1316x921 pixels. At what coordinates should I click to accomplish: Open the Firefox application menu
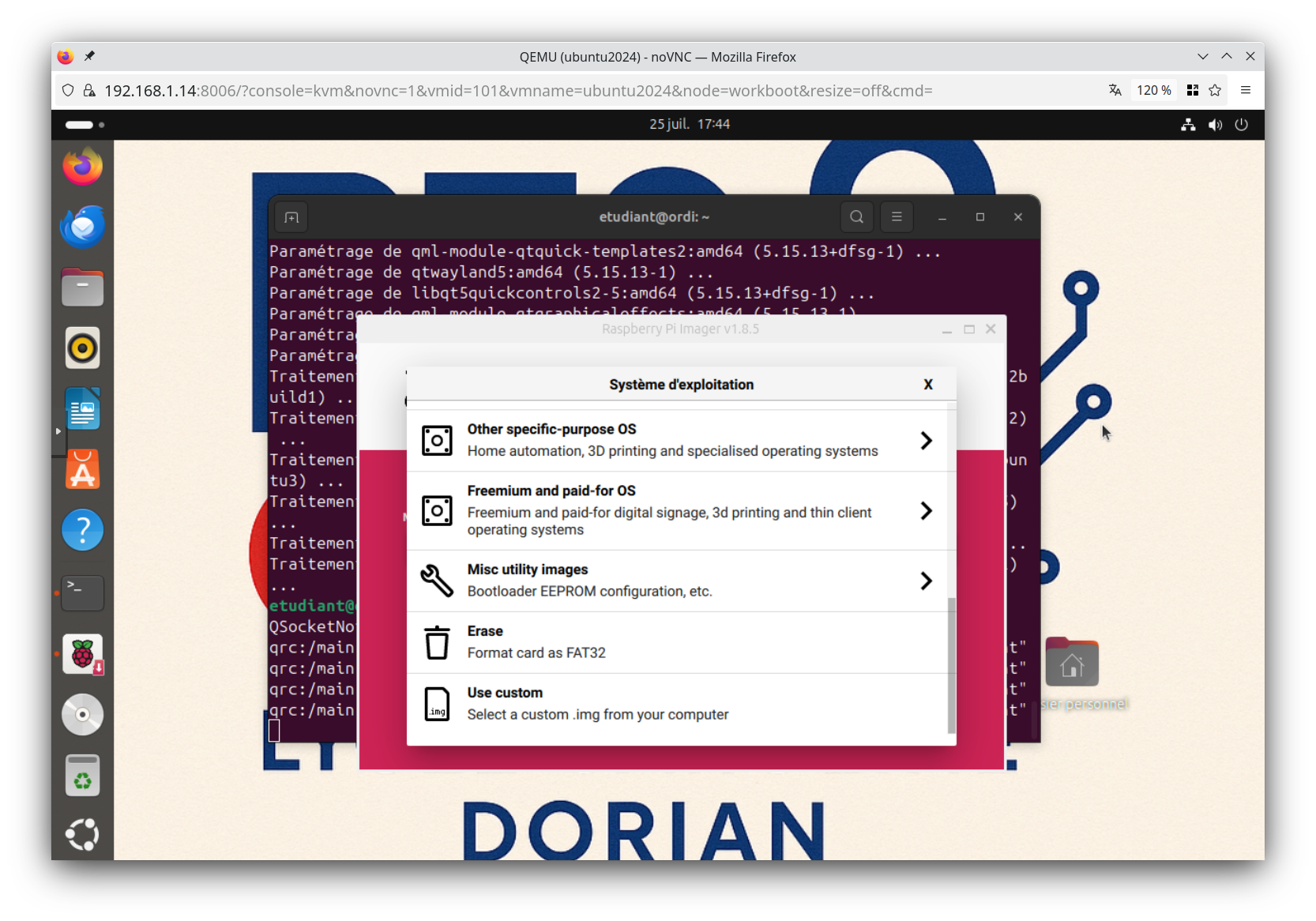click(1246, 90)
